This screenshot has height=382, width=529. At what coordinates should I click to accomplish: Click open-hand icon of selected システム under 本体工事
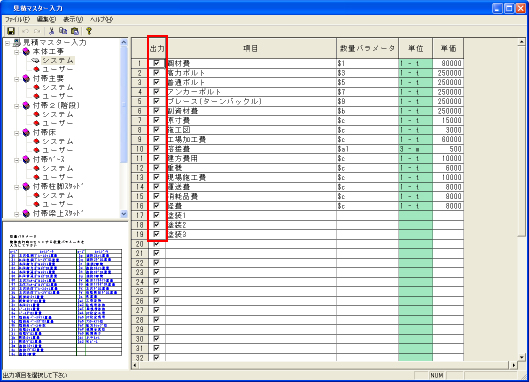(35, 61)
